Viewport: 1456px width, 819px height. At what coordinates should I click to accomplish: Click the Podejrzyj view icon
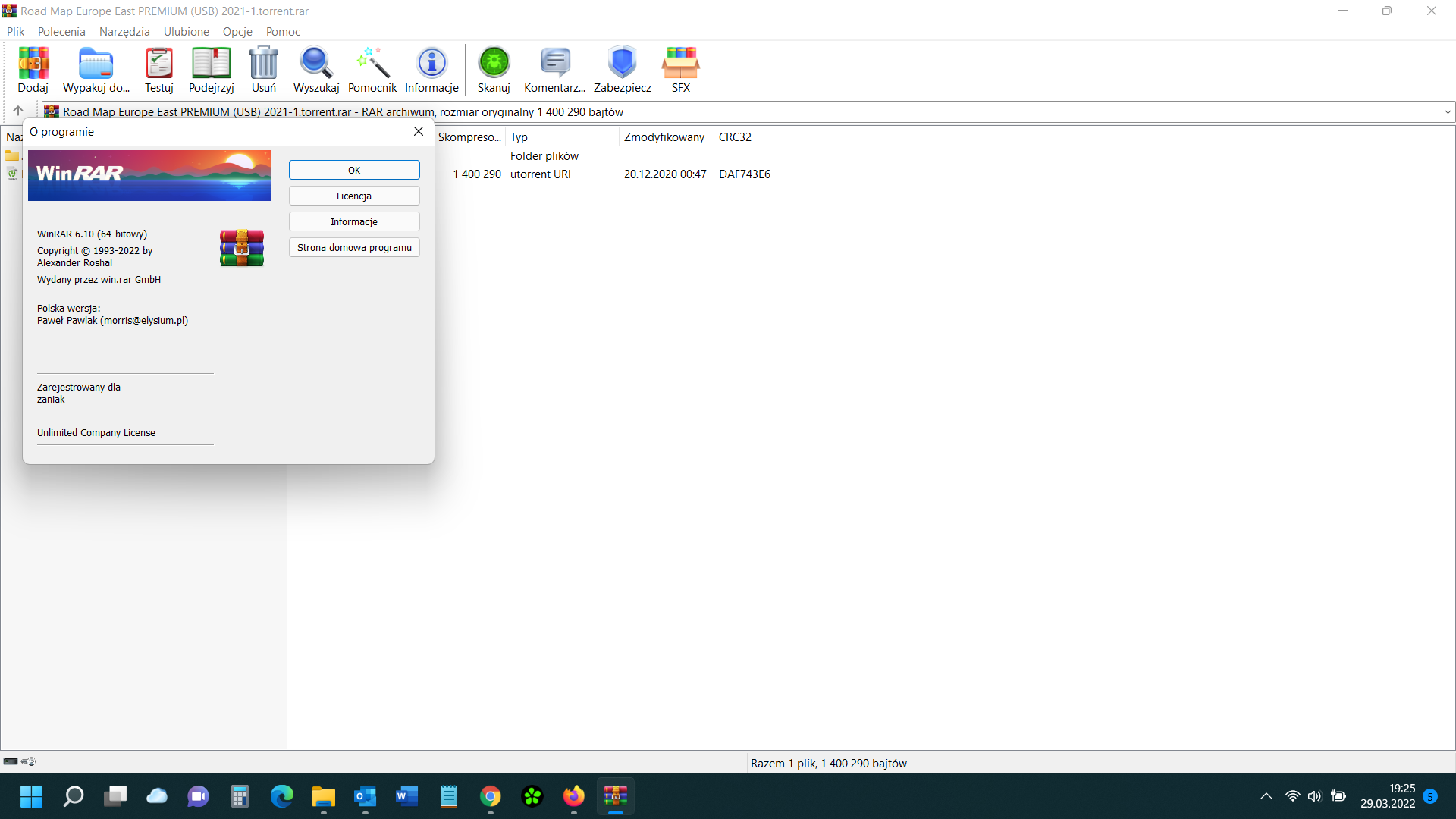tap(211, 70)
